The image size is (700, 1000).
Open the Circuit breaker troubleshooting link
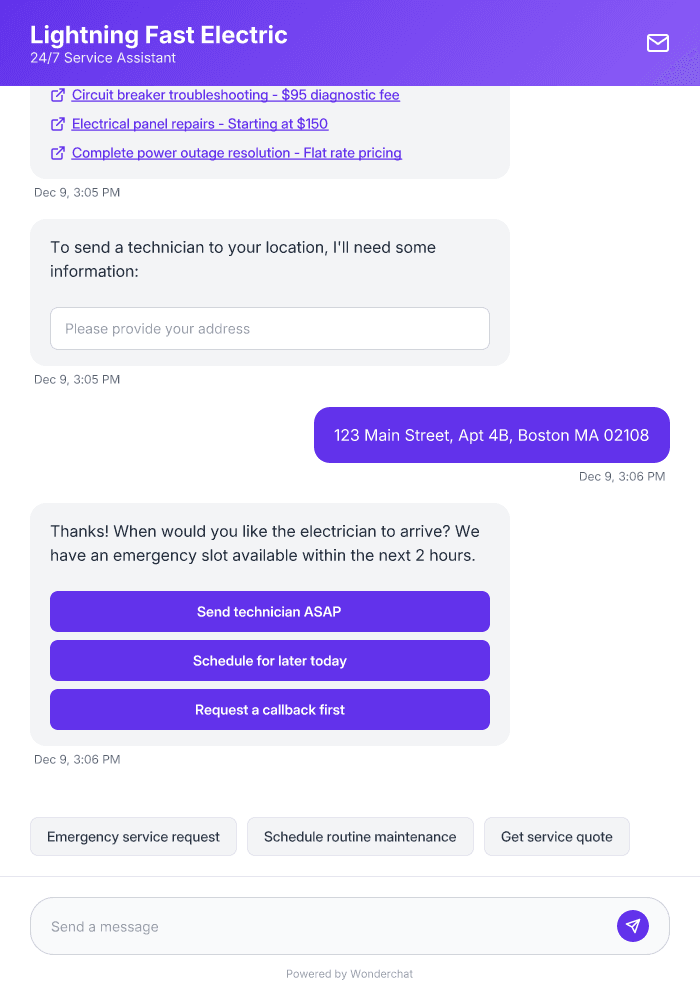pos(234,95)
